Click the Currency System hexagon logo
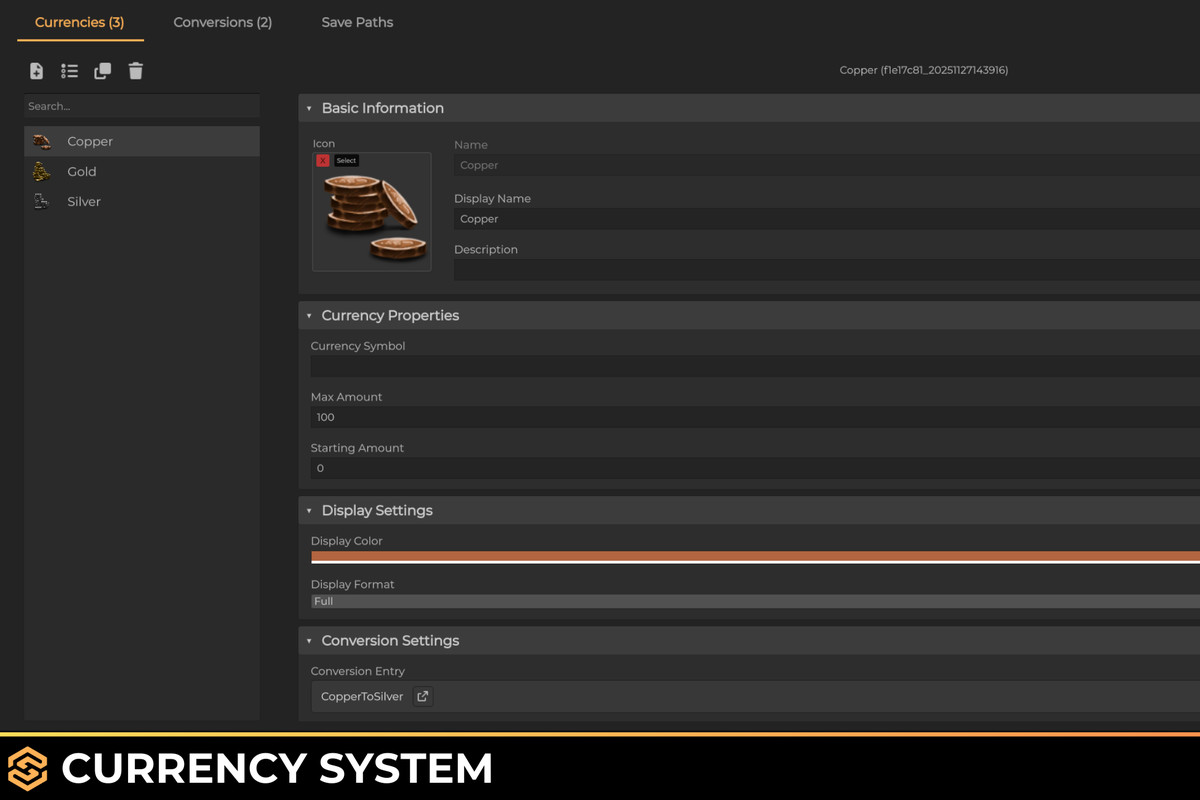The height and width of the screenshot is (800, 1200). coord(26,768)
